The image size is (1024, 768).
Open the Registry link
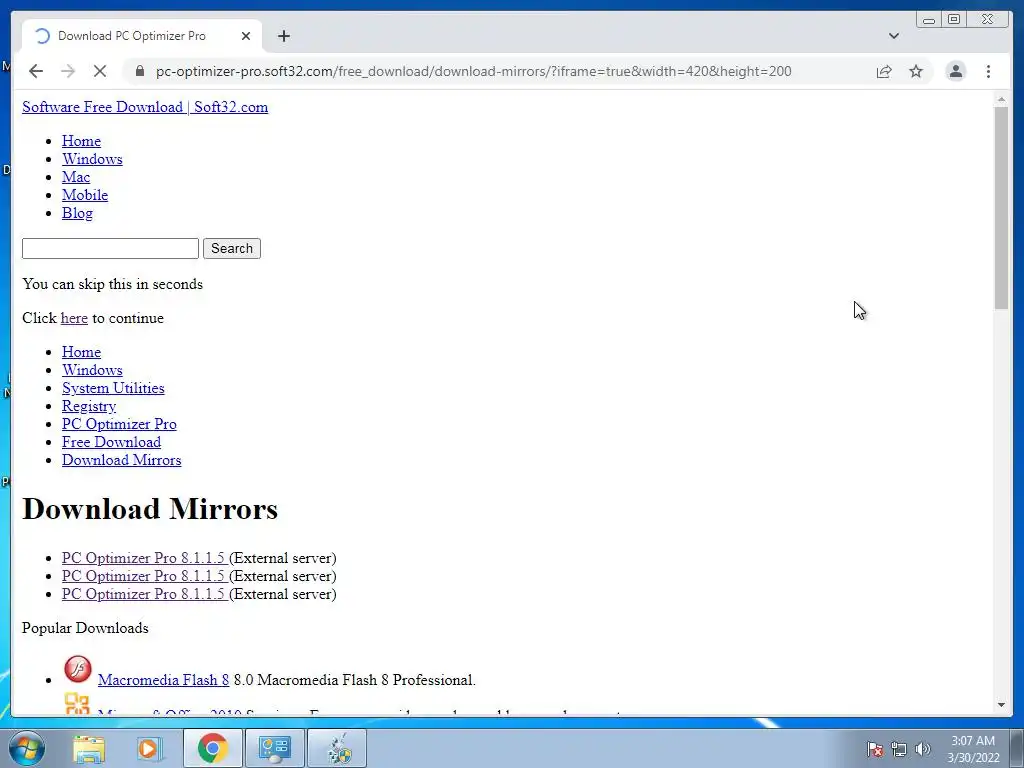89,406
